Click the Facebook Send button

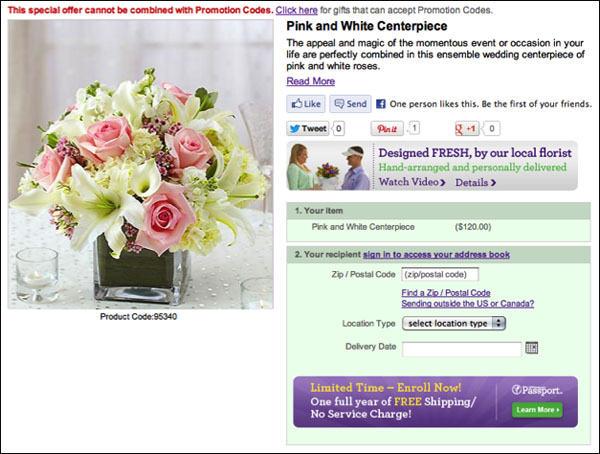point(350,104)
